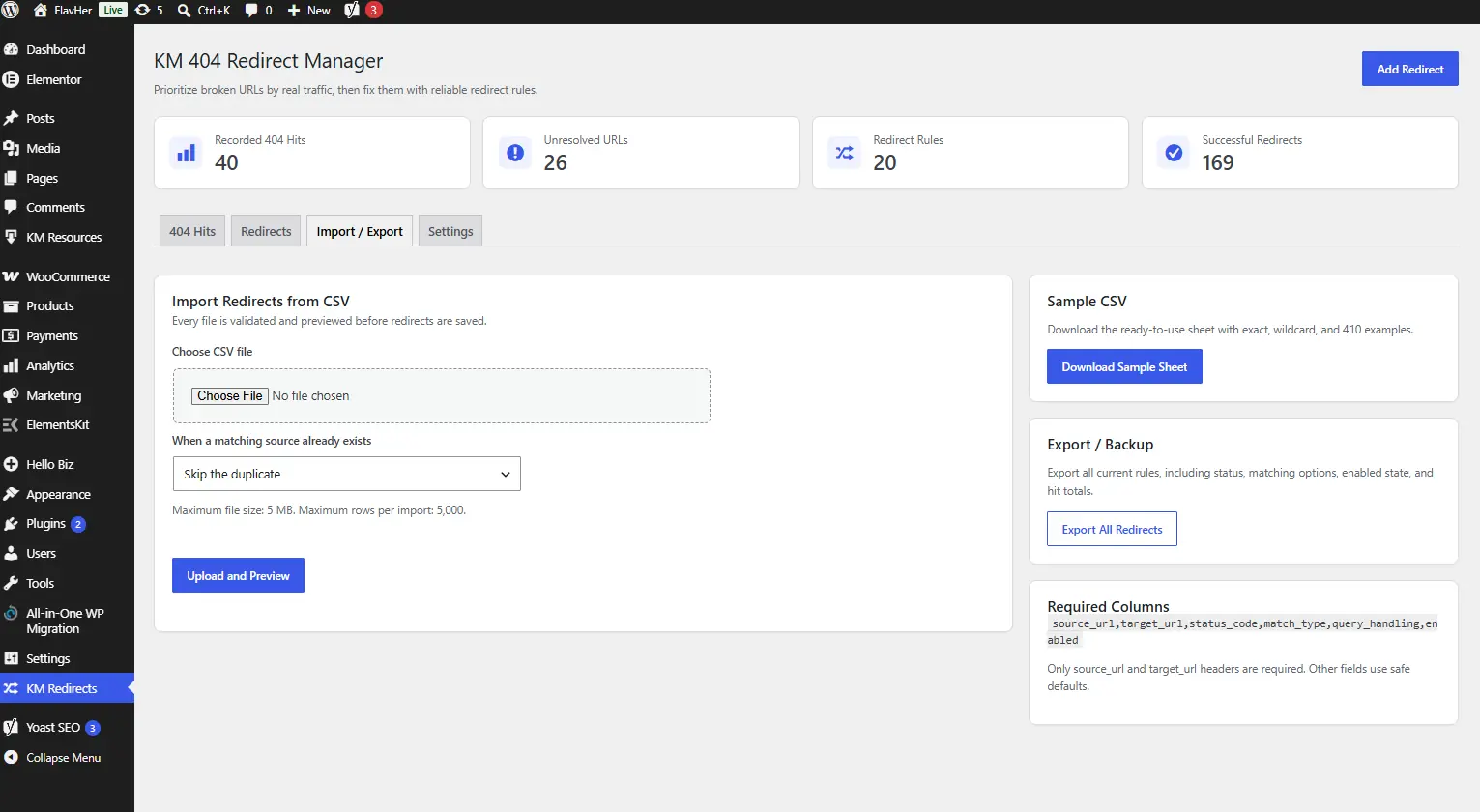Click the 'Export / Backup' heading

pos(1100,444)
